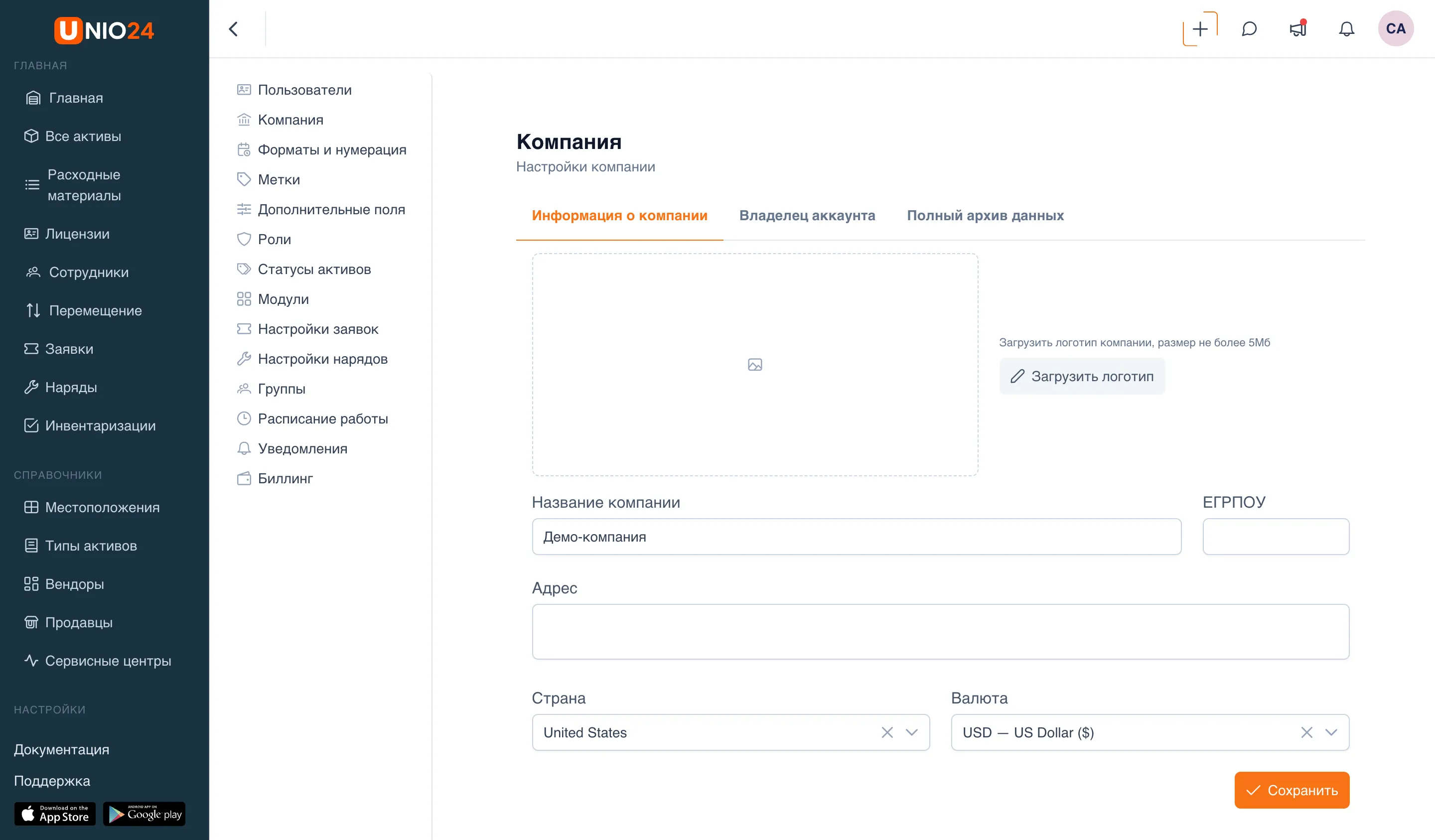Clear the United States country selection
The height and width of the screenshot is (840, 1435).
coord(886,732)
